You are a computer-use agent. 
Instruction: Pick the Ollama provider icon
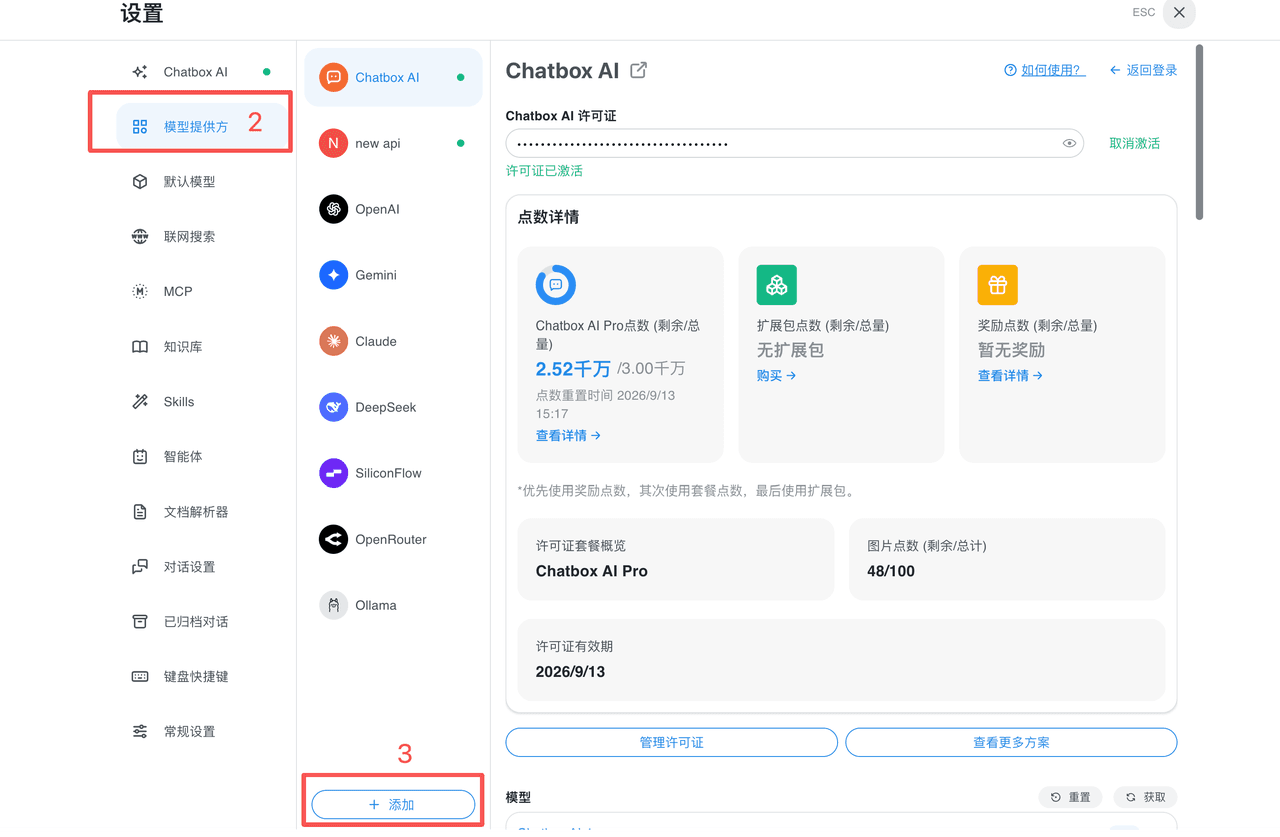pyautogui.click(x=333, y=605)
